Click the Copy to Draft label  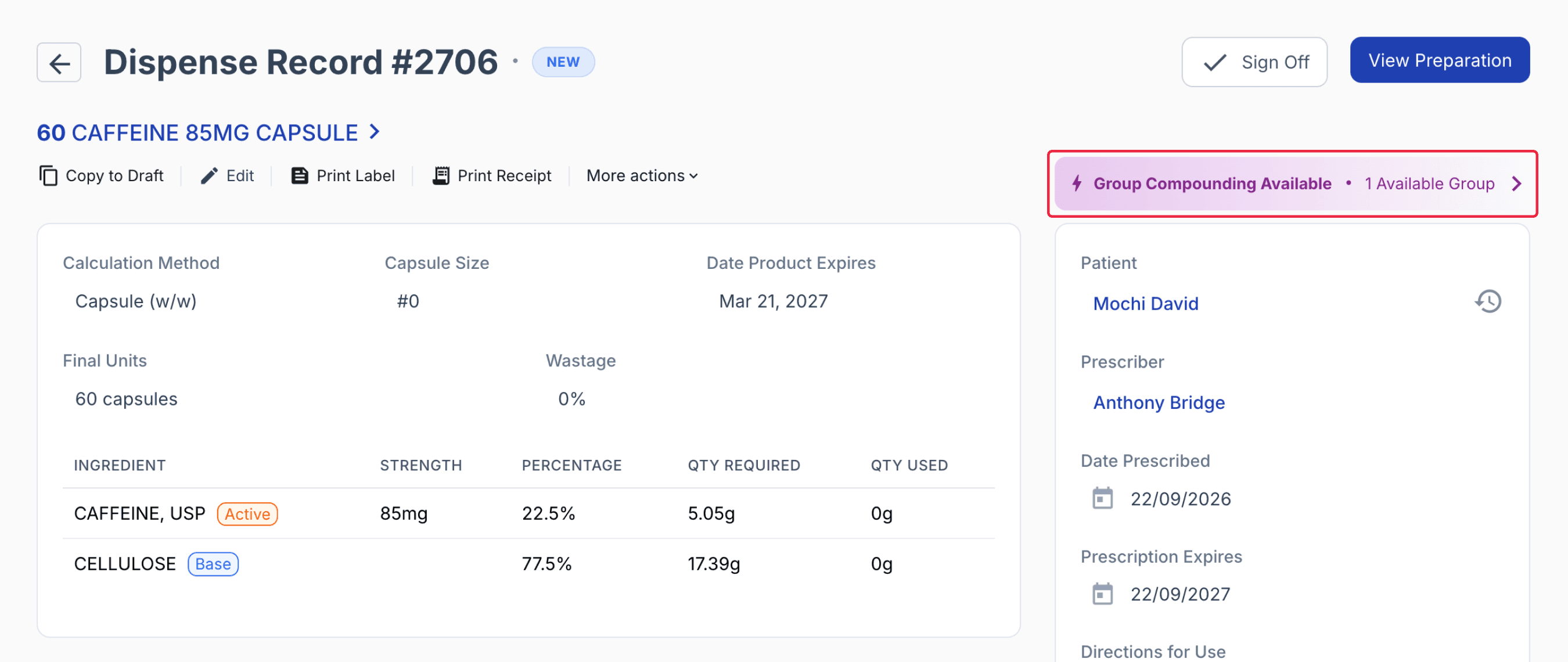114,176
